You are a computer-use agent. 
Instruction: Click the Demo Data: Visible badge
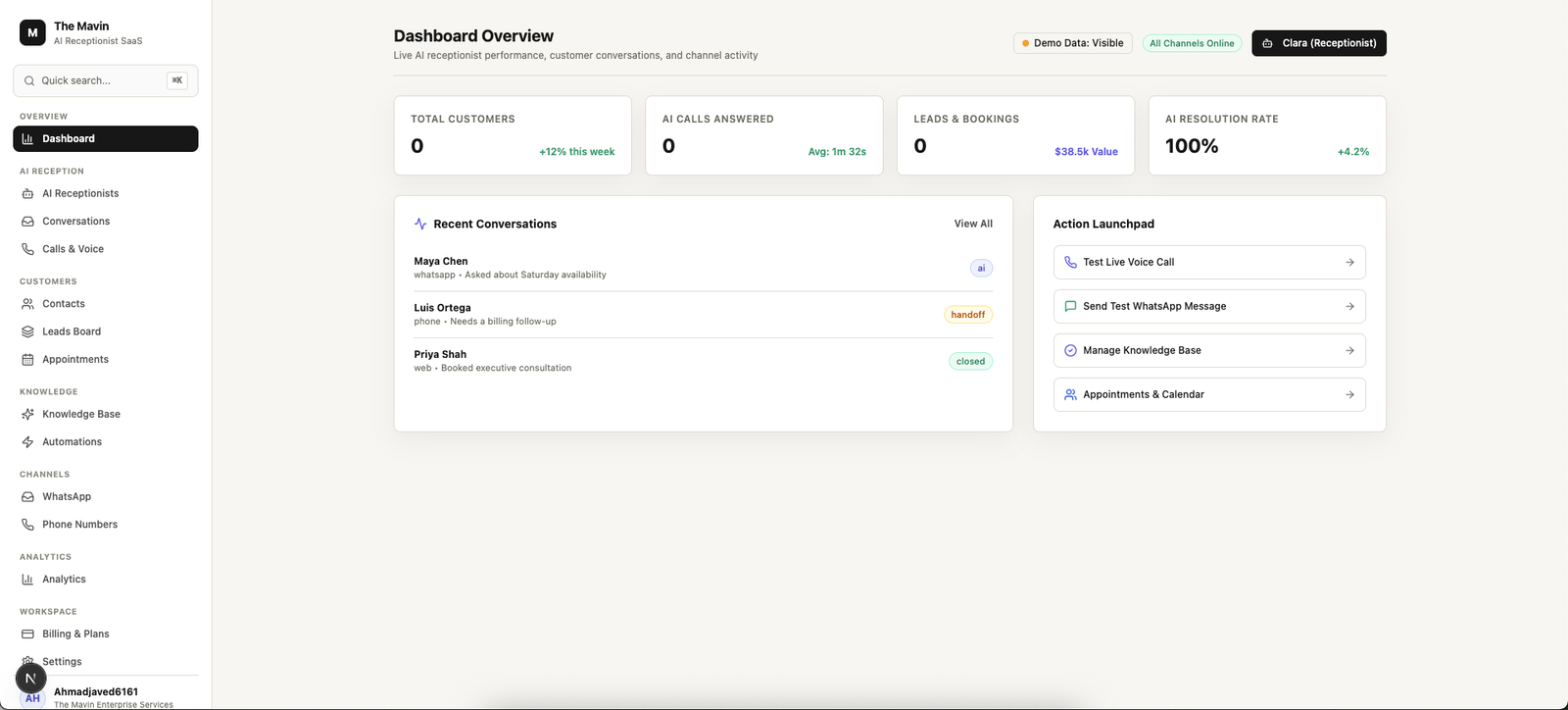click(1073, 43)
